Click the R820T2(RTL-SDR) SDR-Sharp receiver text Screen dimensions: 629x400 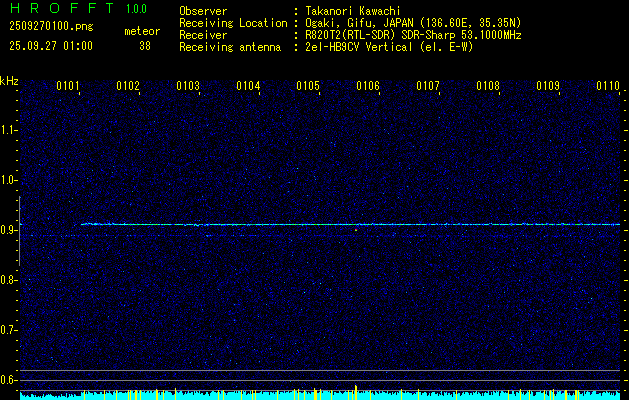(x=413, y=35)
